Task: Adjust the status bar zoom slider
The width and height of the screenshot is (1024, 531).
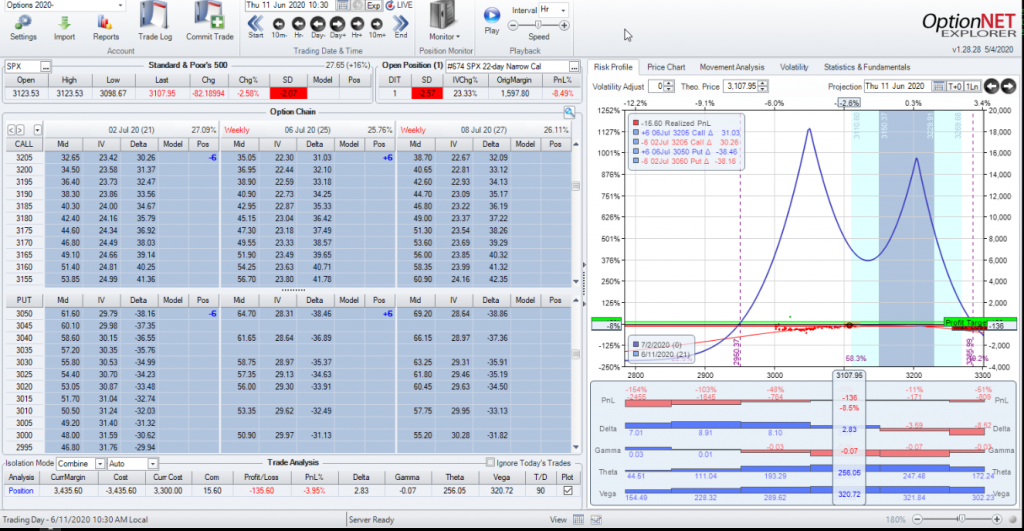Action: (961, 519)
